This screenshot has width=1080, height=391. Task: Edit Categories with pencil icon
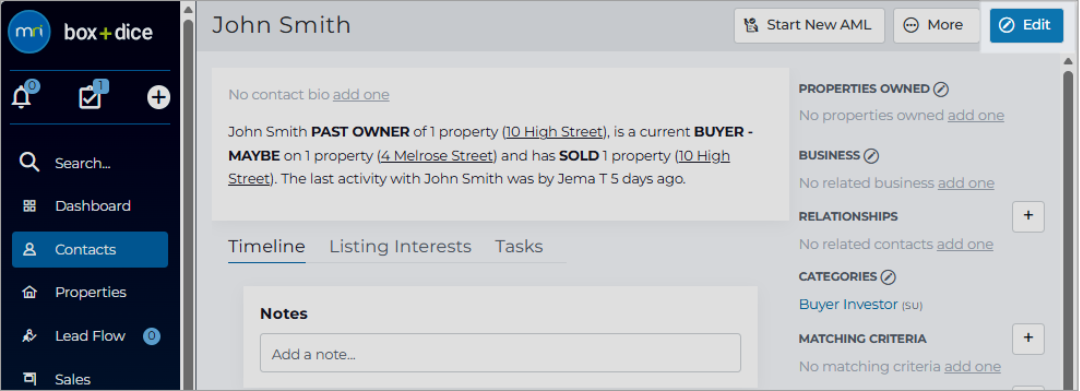pos(888,277)
